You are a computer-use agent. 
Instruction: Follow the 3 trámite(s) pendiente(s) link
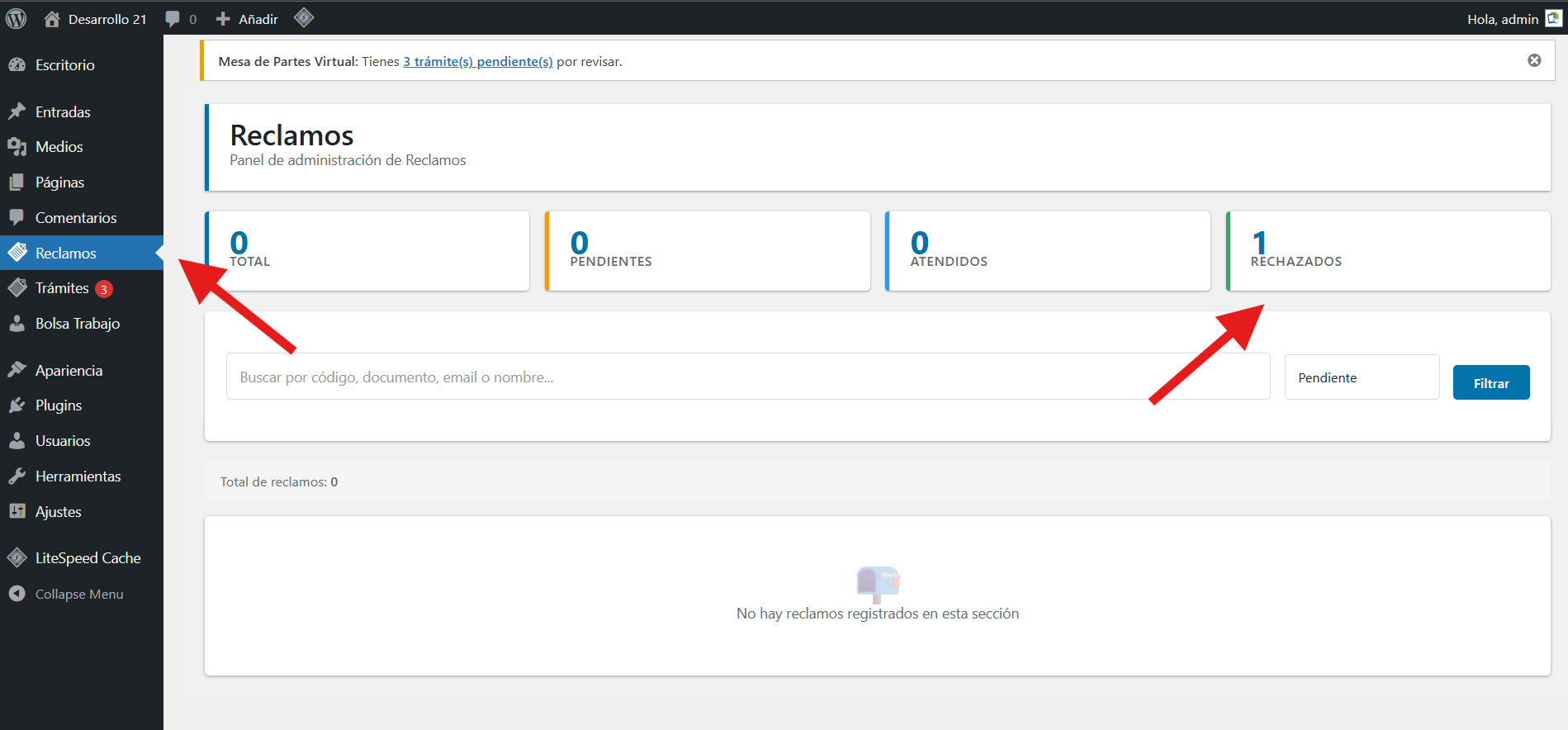[x=477, y=62]
